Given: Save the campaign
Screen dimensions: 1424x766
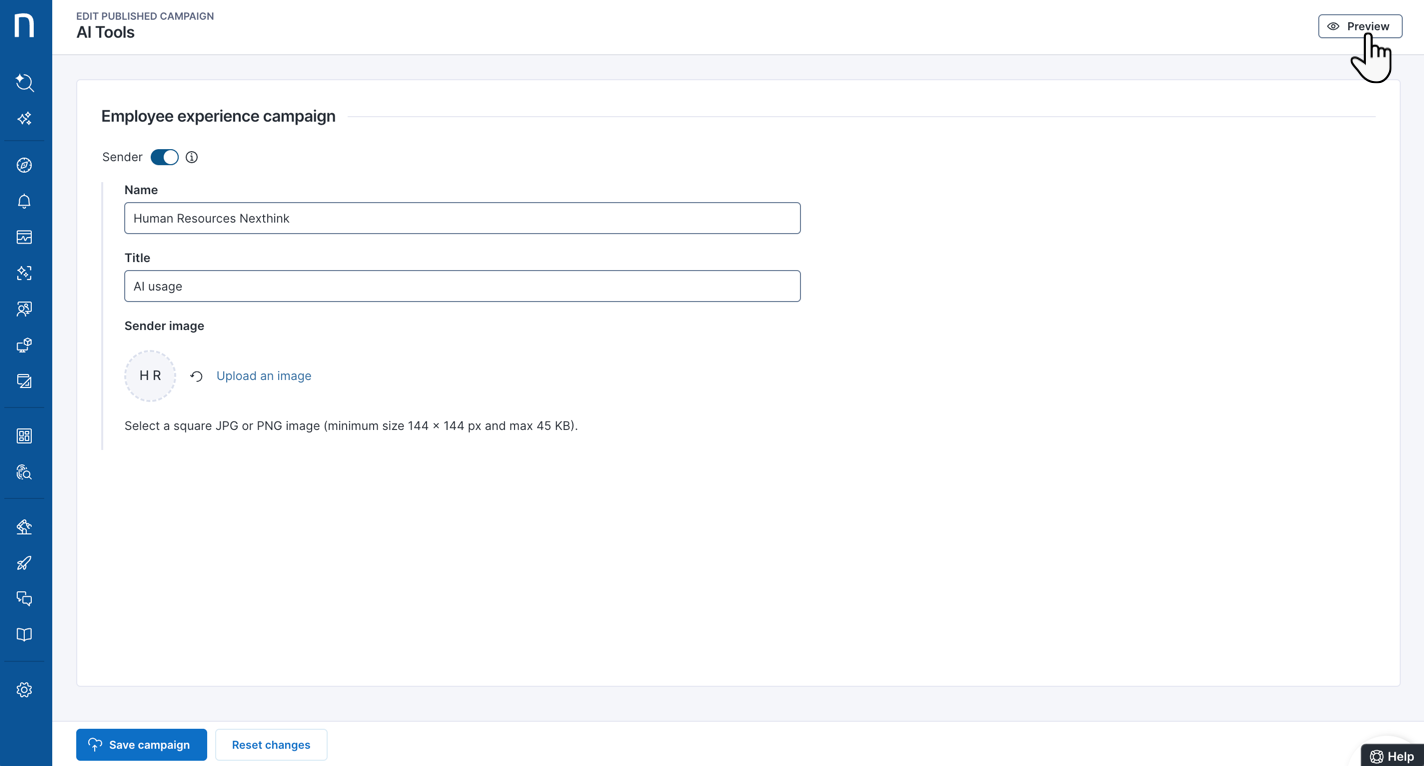Looking at the screenshot, I should (141, 745).
